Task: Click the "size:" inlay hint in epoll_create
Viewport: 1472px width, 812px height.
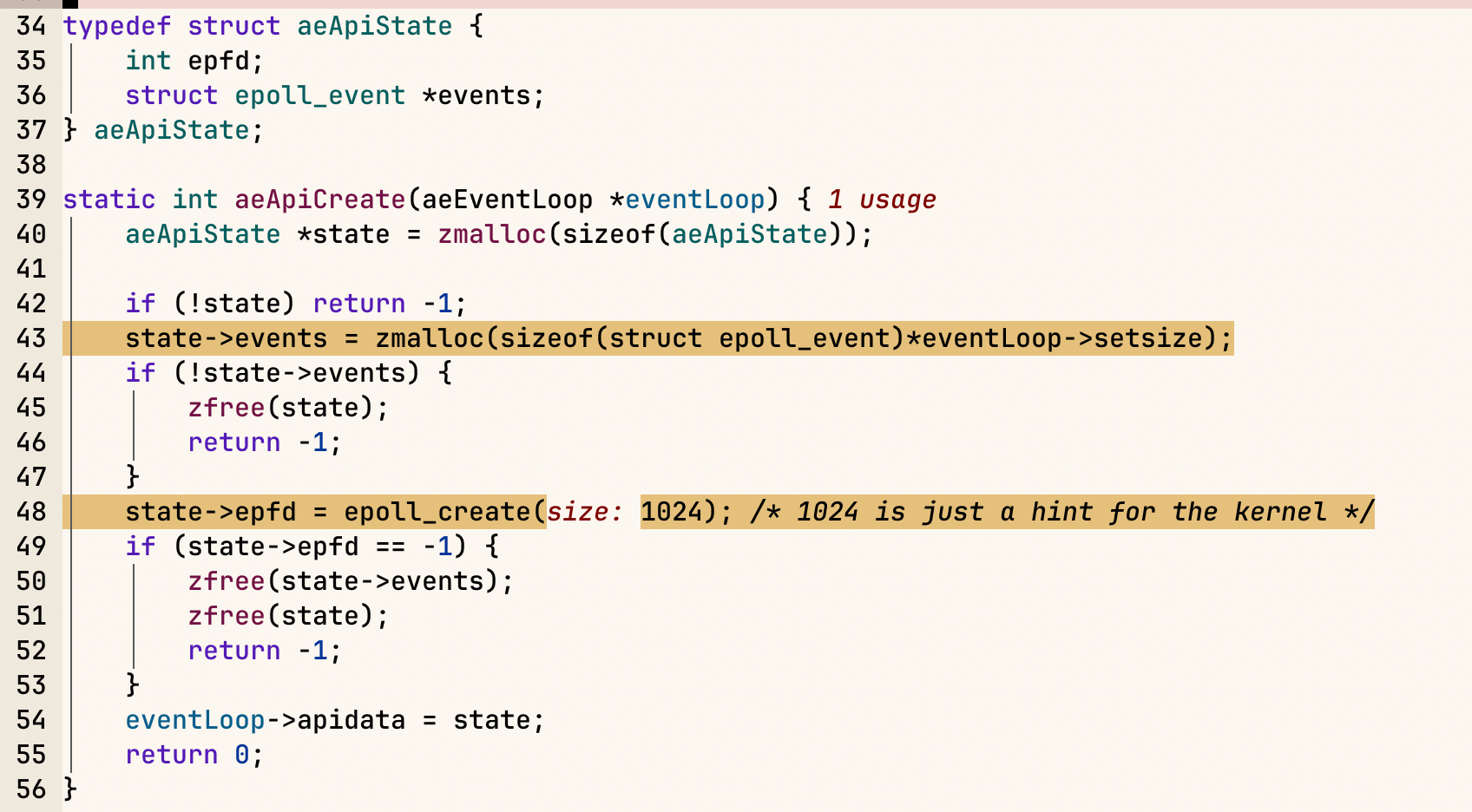Action: tap(584, 512)
